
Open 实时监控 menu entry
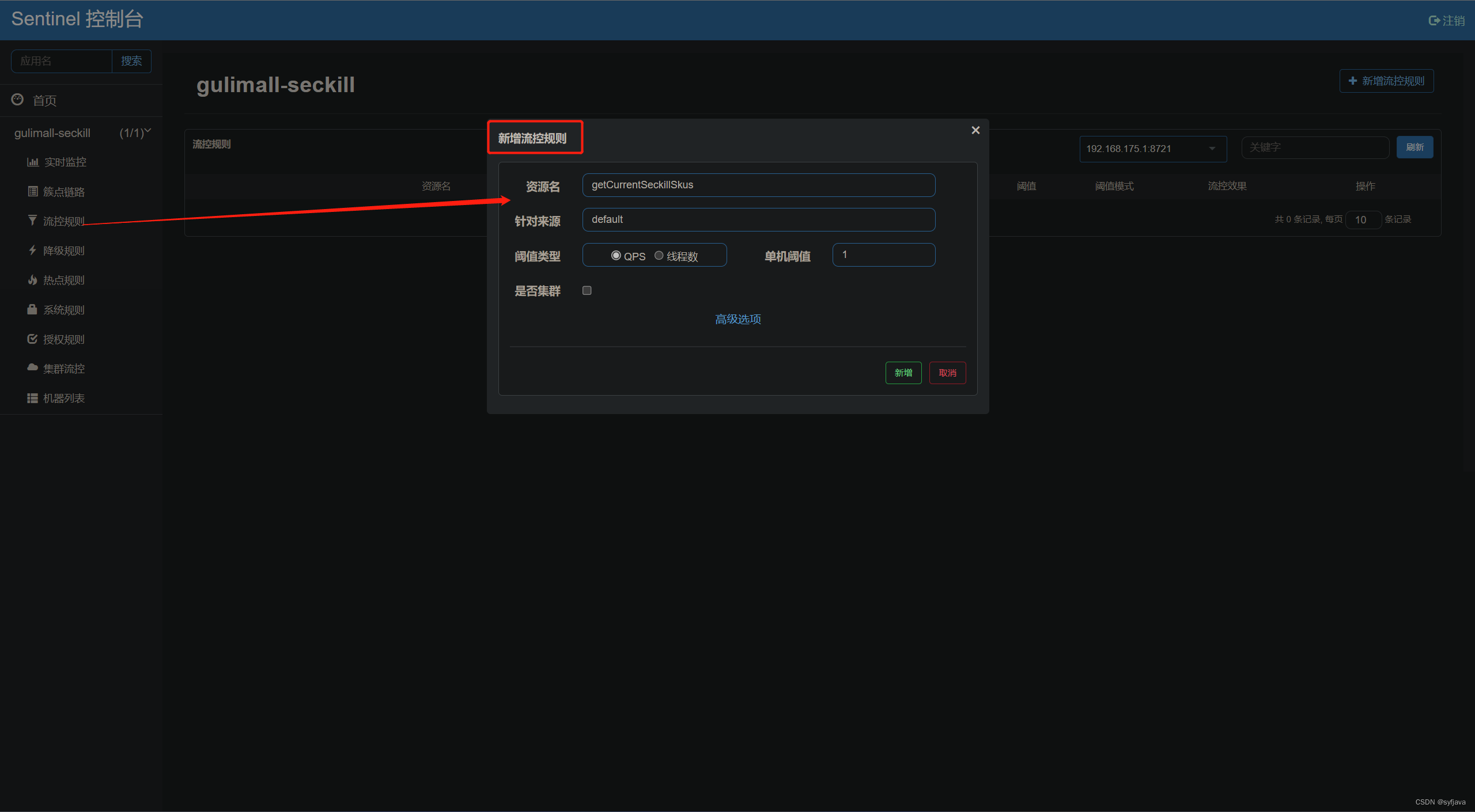pyautogui.click(x=65, y=162)
